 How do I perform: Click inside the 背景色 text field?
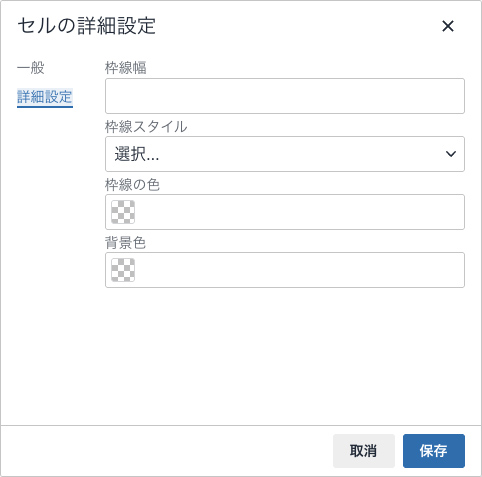click(299, 270)
